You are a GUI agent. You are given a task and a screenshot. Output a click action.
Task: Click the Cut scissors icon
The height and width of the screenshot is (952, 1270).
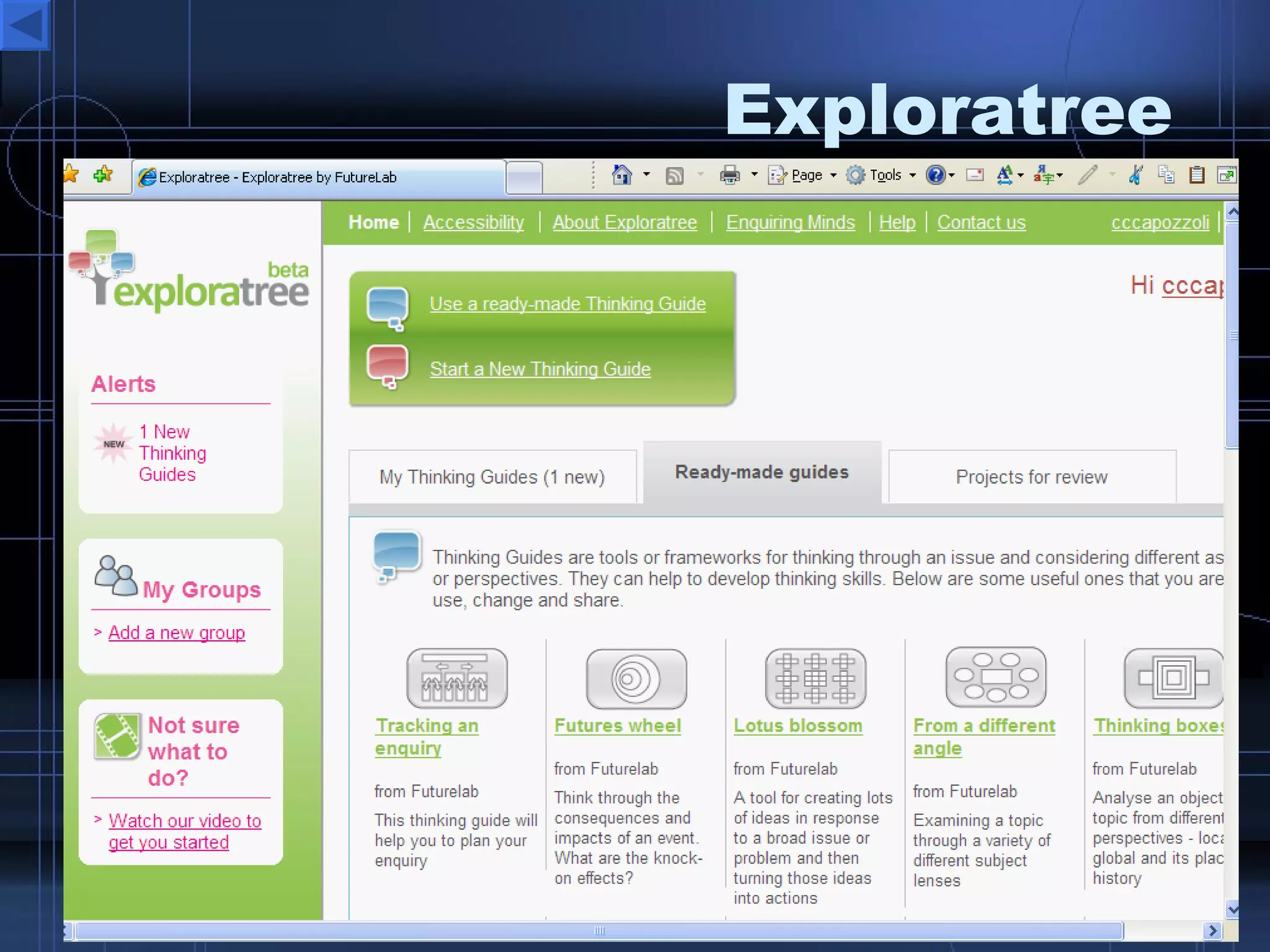point(1136,175)
